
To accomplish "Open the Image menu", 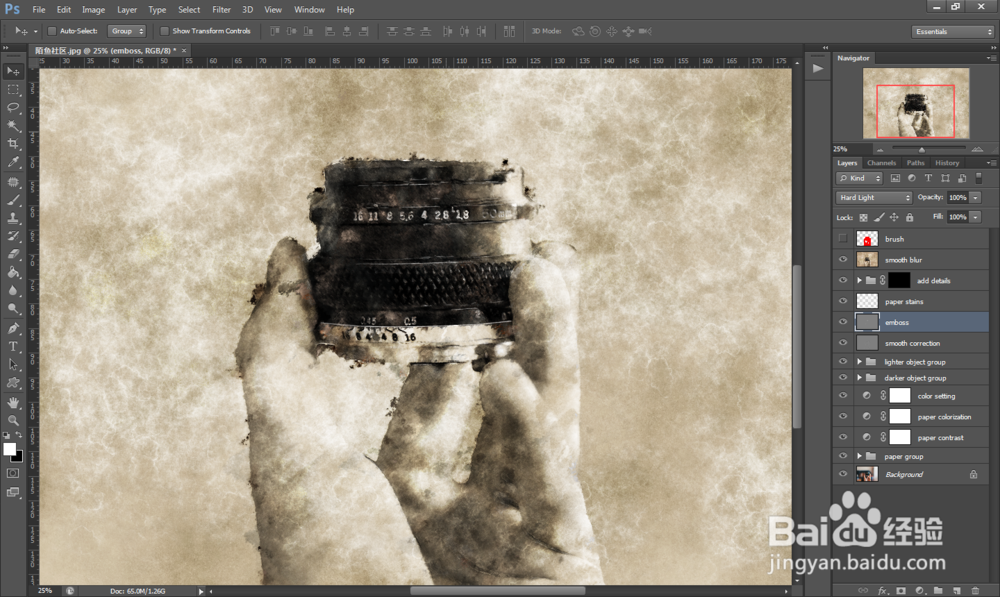I will tap(93, 10).
